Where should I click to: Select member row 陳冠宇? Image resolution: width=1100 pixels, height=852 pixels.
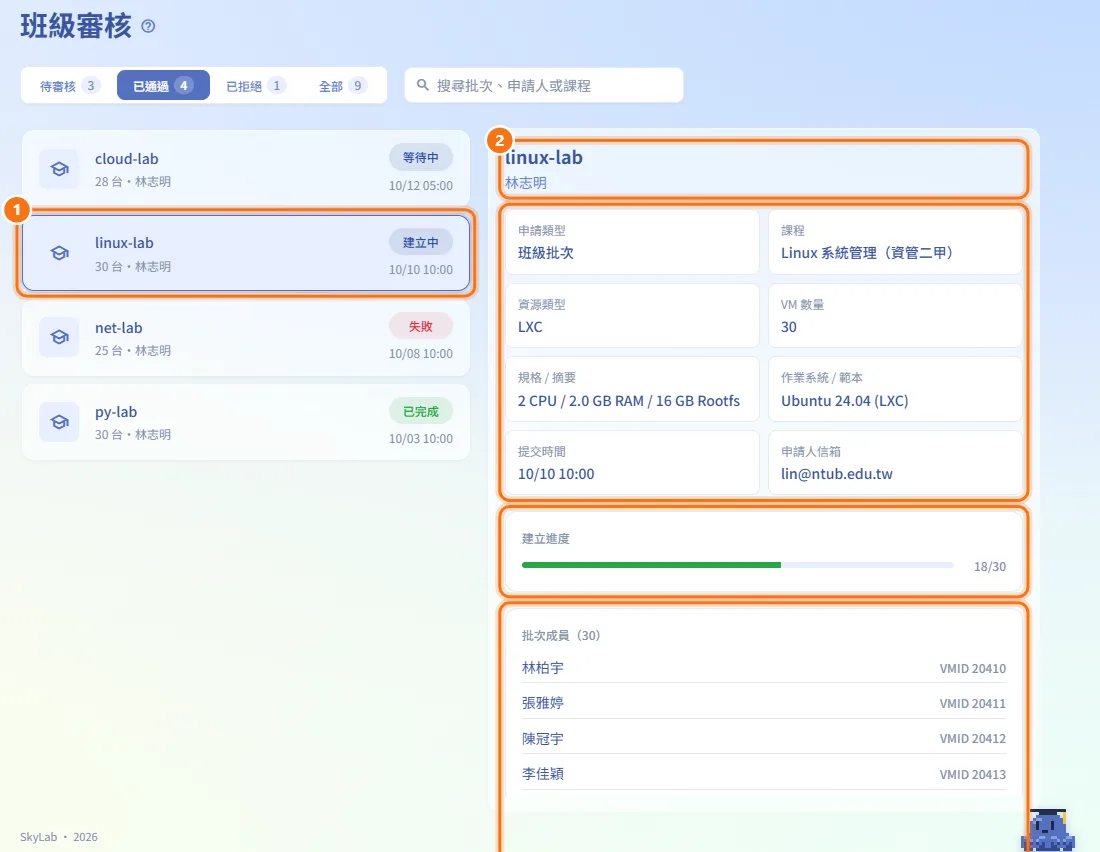pyautogui.click(x=763, y=738)
